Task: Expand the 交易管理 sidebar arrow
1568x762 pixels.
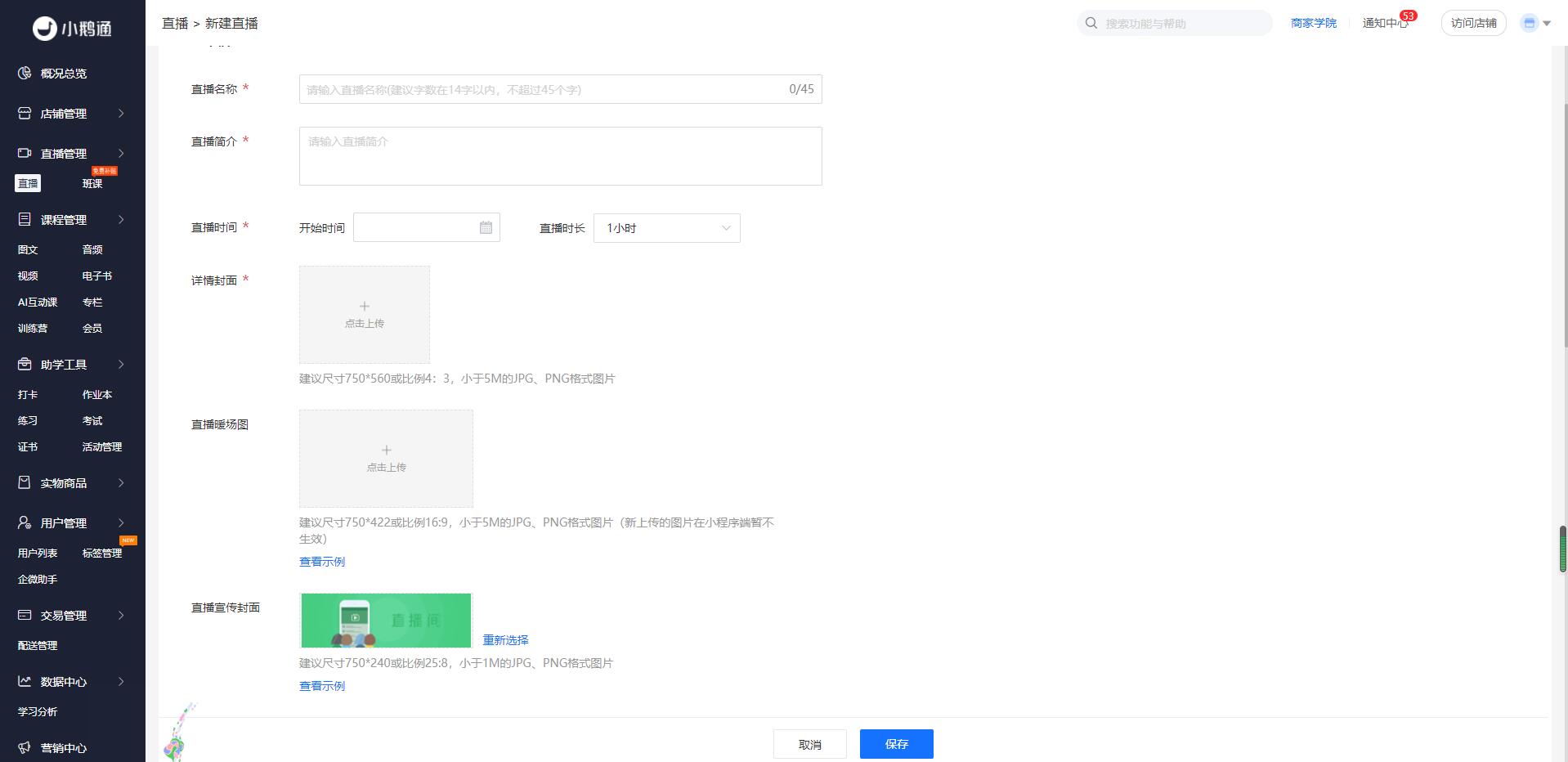Action: (x=121, y=616)
